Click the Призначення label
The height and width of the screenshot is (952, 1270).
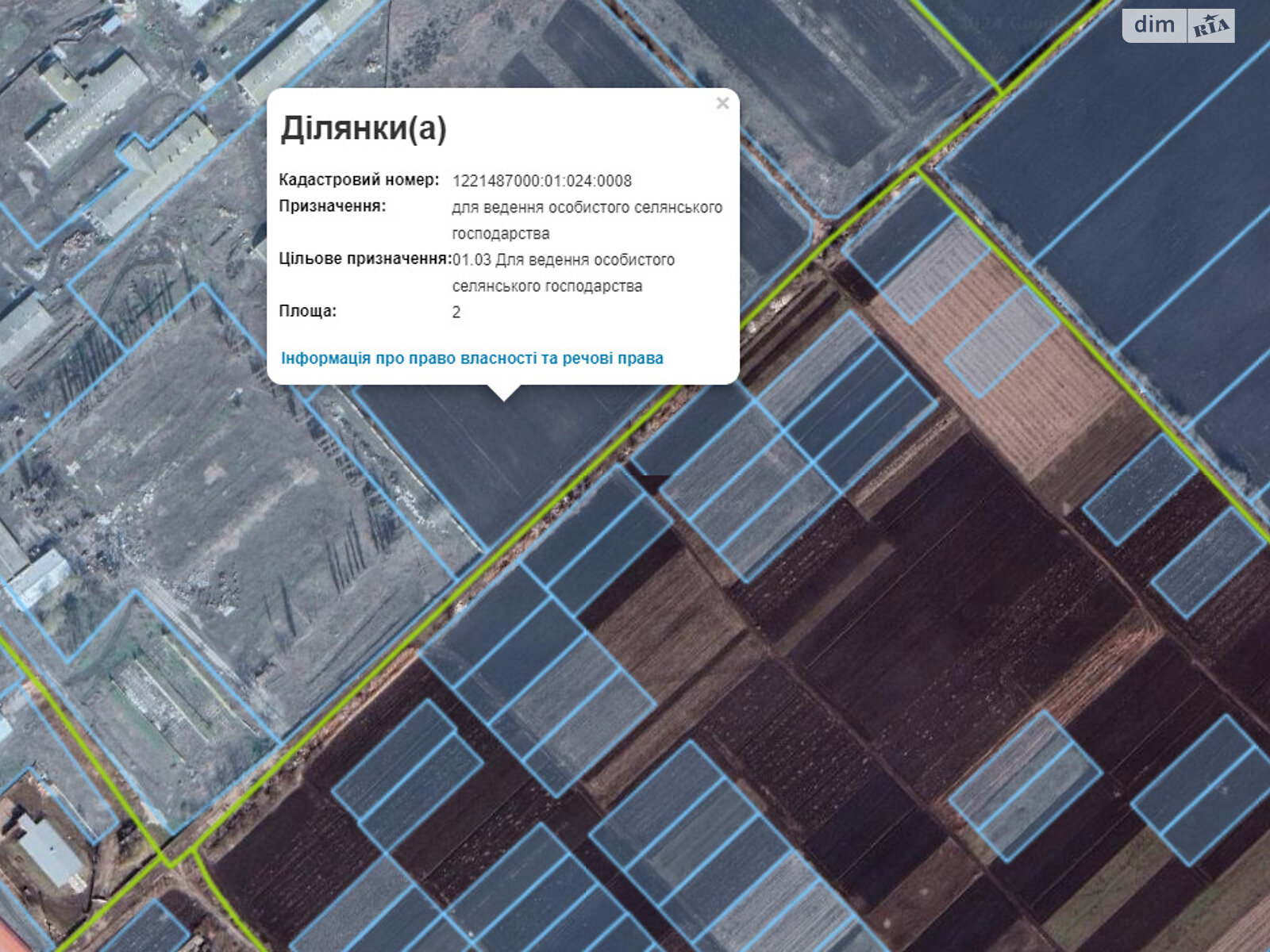click(333, 206)
